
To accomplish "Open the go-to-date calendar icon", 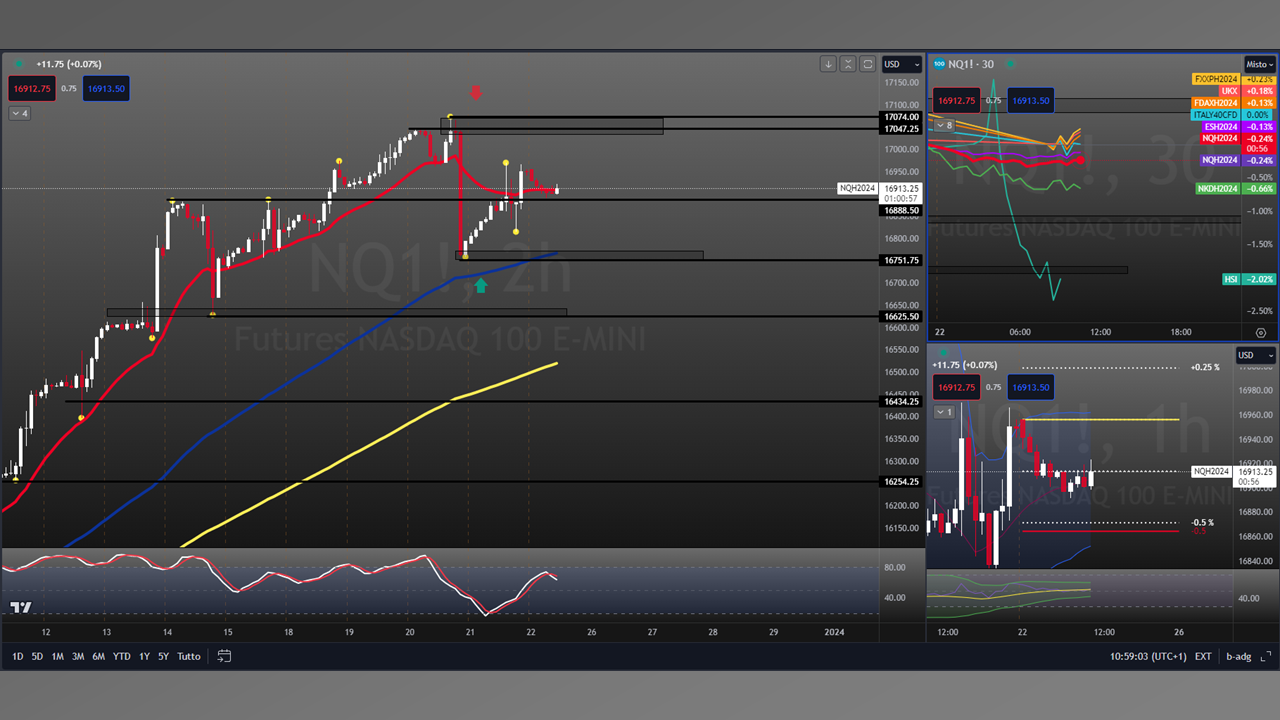I will pos(224,656).
